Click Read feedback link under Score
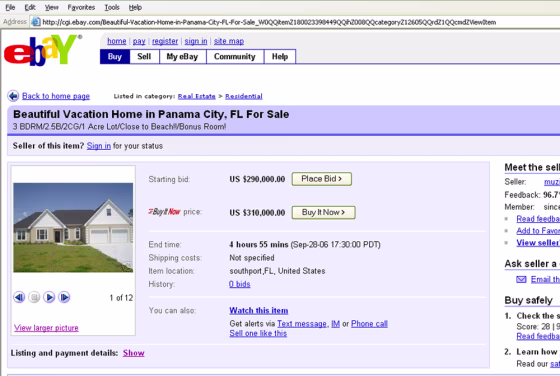Viewport: 560px width, 376px height. point(538,336)
